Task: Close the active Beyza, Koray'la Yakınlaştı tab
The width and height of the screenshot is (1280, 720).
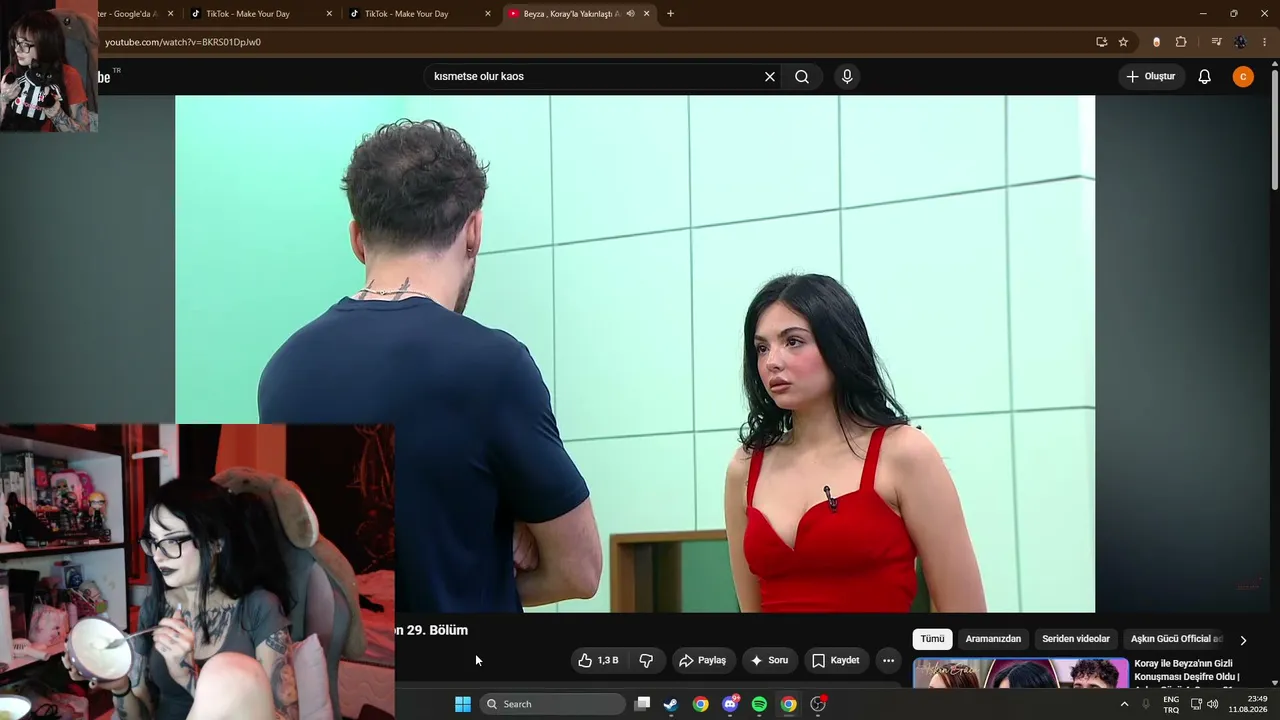Action: pos(646,14)
